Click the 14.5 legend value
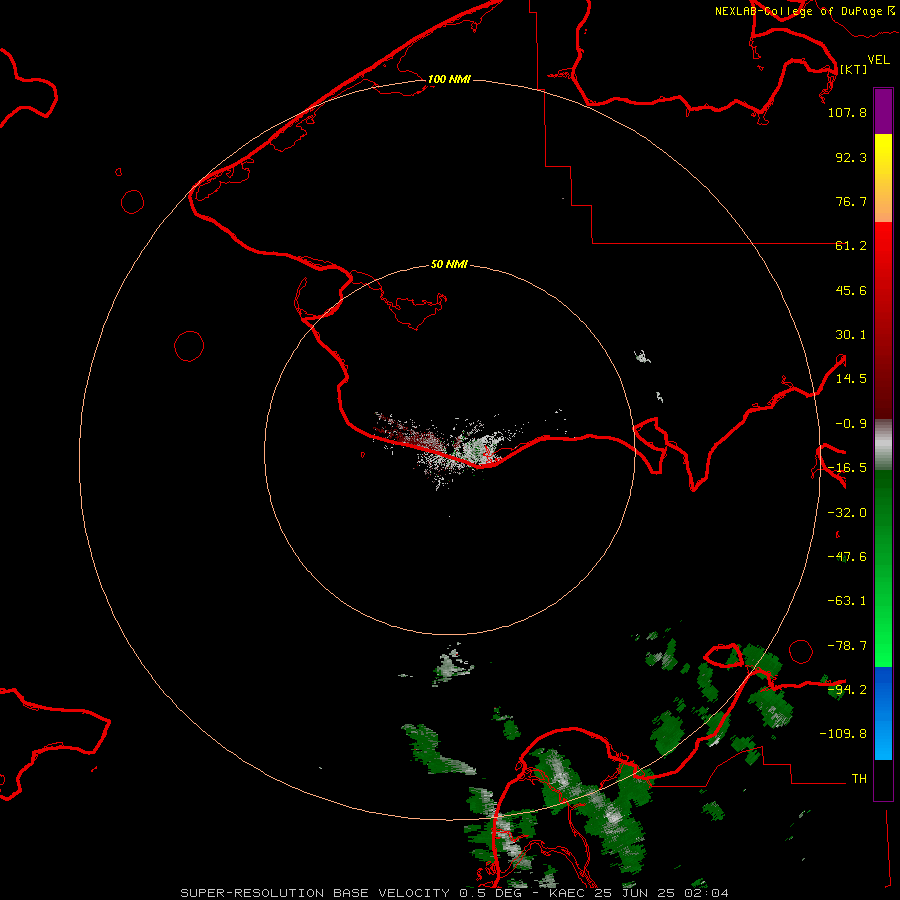This screenshot has height=900, width=900. tap(851, 379)
